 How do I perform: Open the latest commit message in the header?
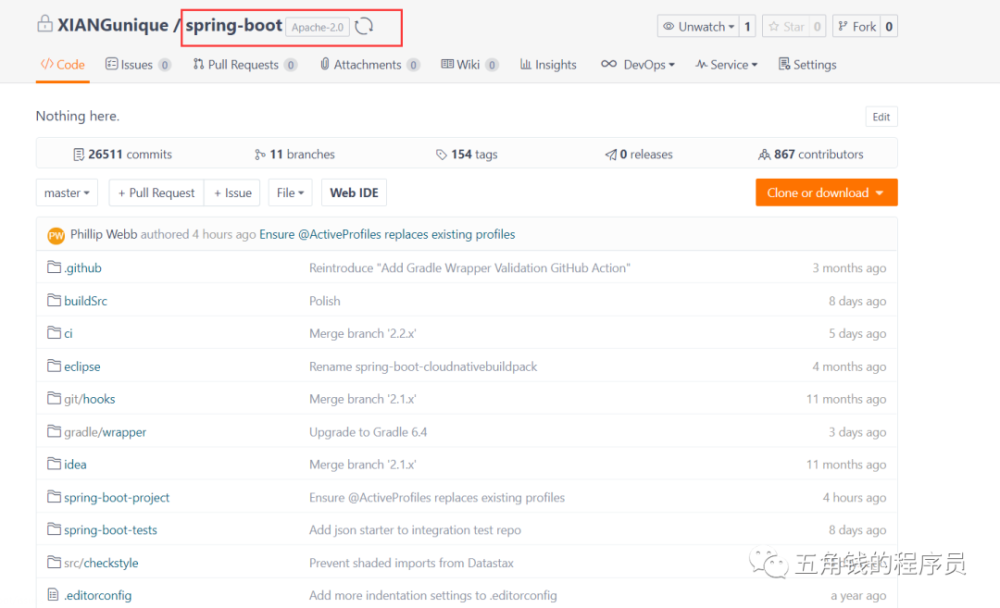(x=387, y=234)
